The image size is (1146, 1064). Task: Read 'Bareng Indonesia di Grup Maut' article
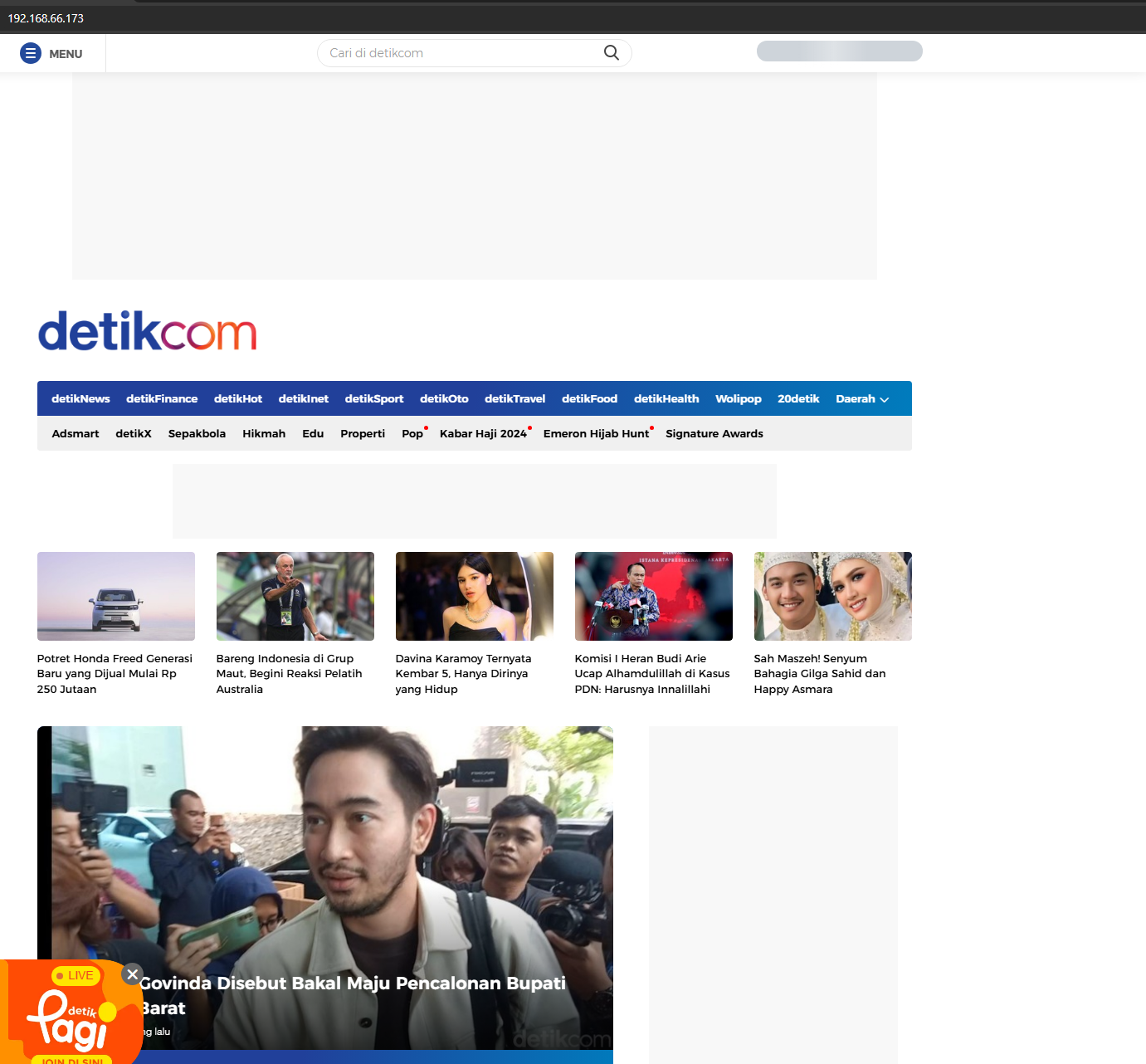(290, 674)
